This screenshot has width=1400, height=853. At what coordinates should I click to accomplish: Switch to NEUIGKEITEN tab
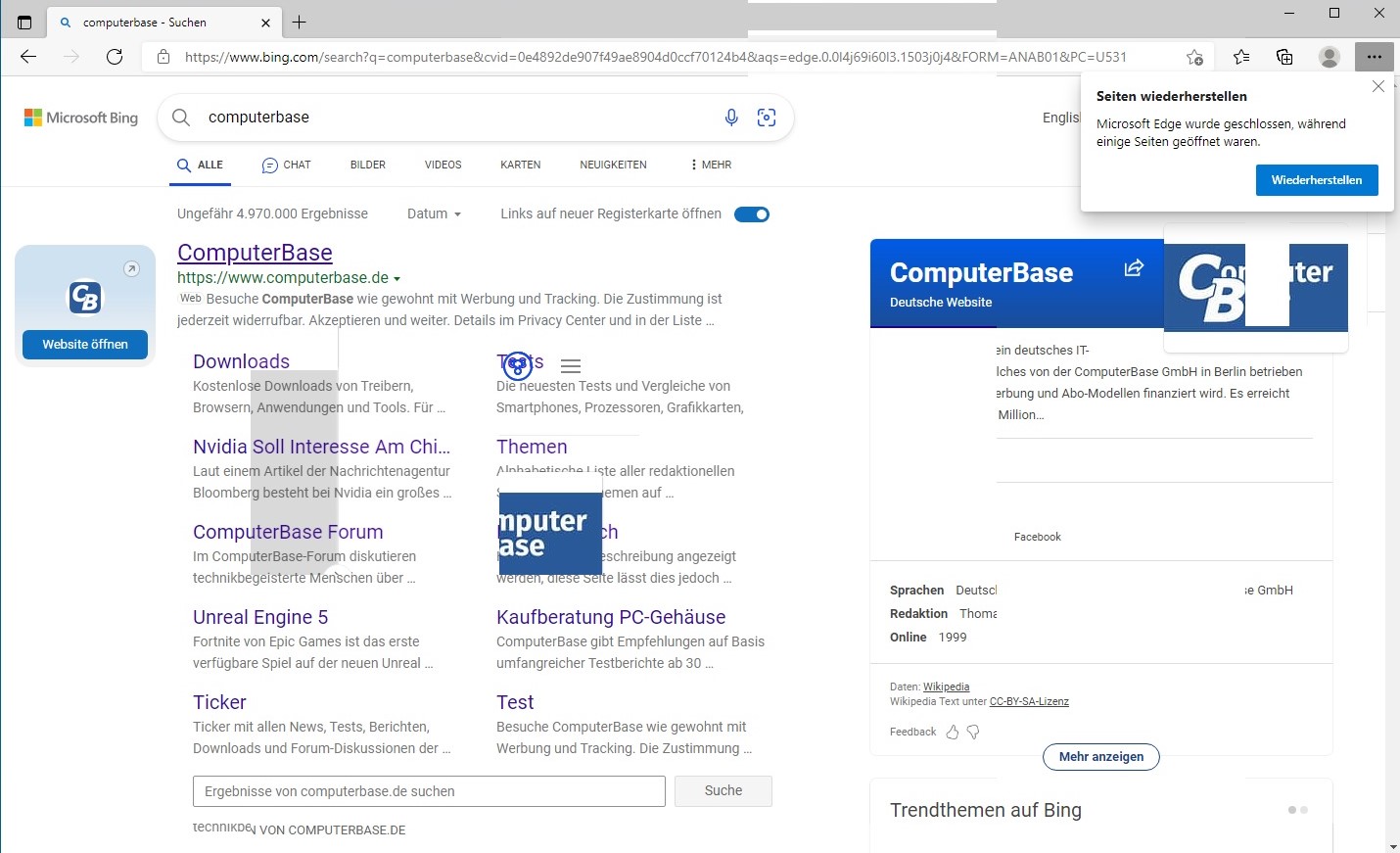pos(613,165)
